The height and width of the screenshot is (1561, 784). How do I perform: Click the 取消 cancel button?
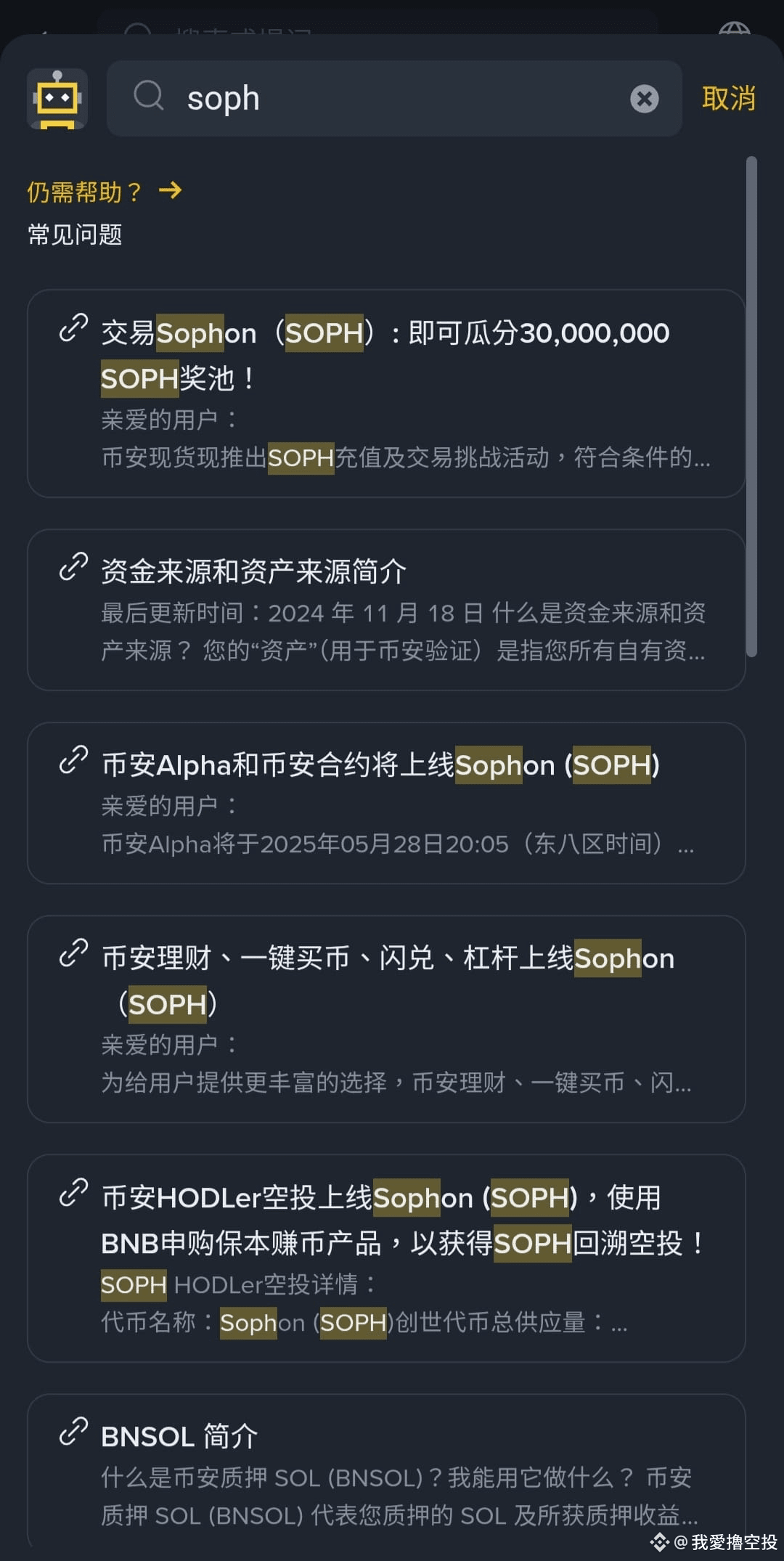(x=729, y=98)
